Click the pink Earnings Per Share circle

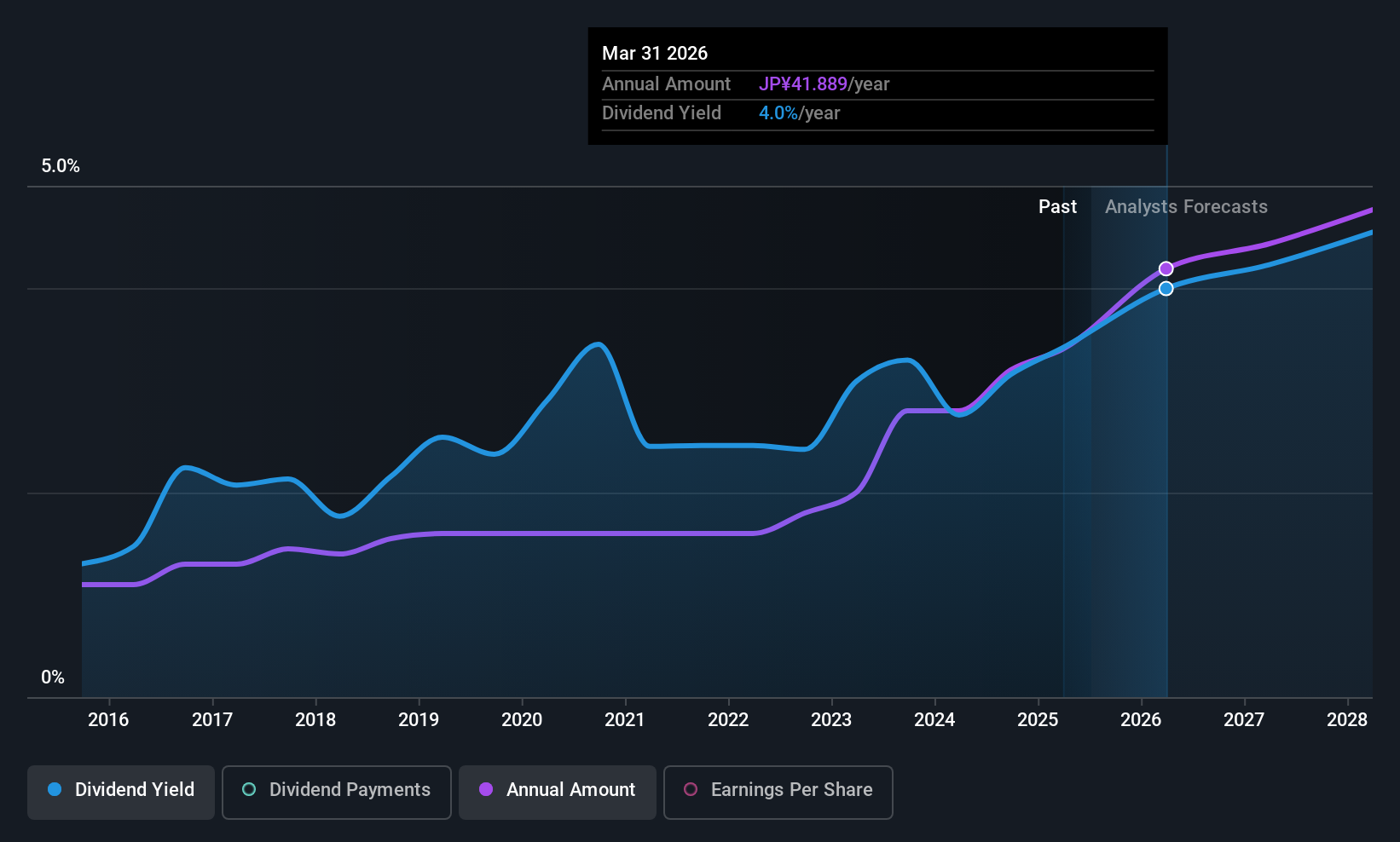691,789
